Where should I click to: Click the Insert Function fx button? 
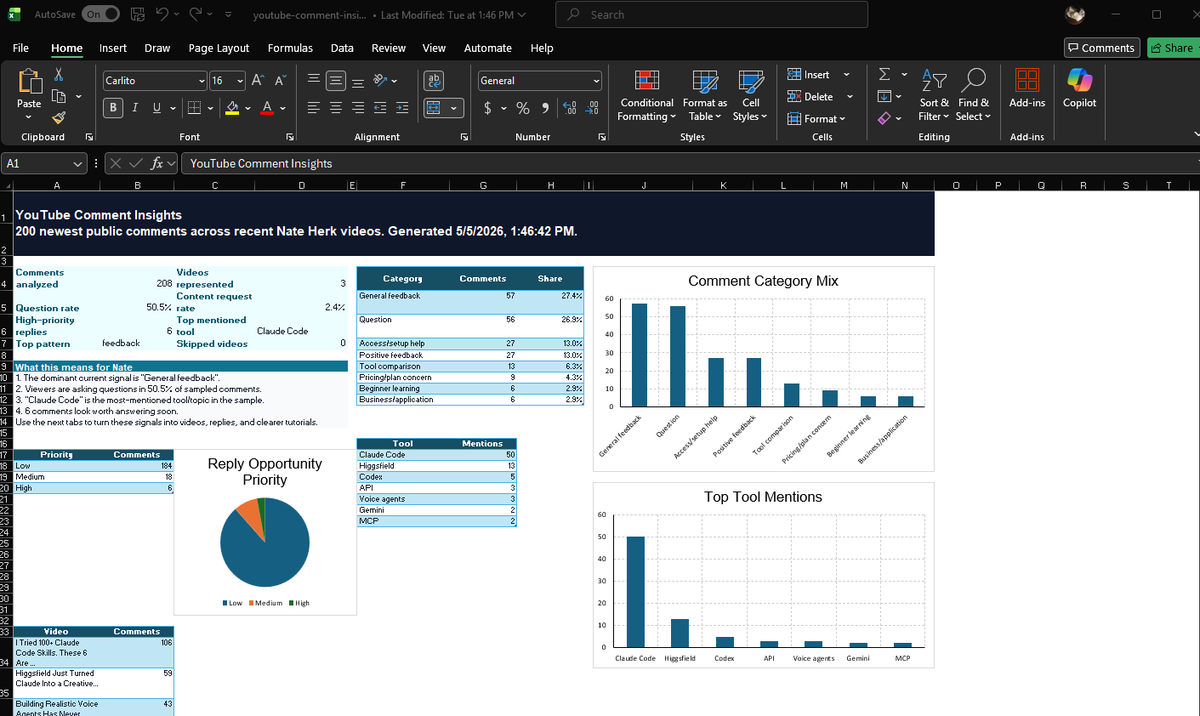coord(157,163)
